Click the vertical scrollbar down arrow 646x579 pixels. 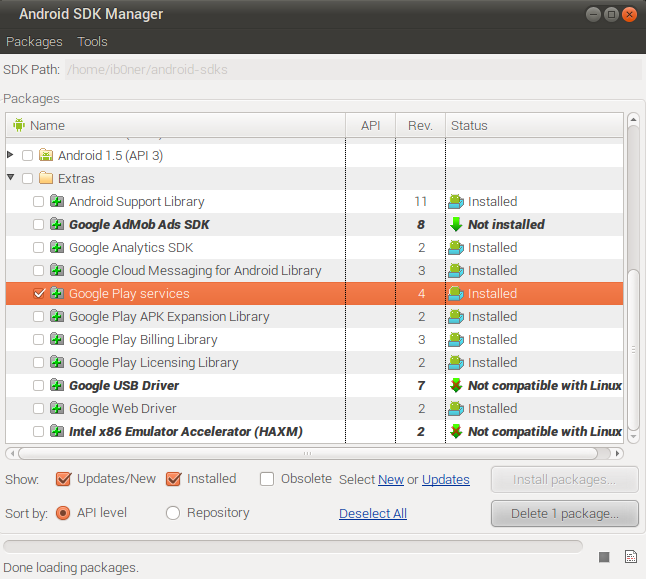633,436
